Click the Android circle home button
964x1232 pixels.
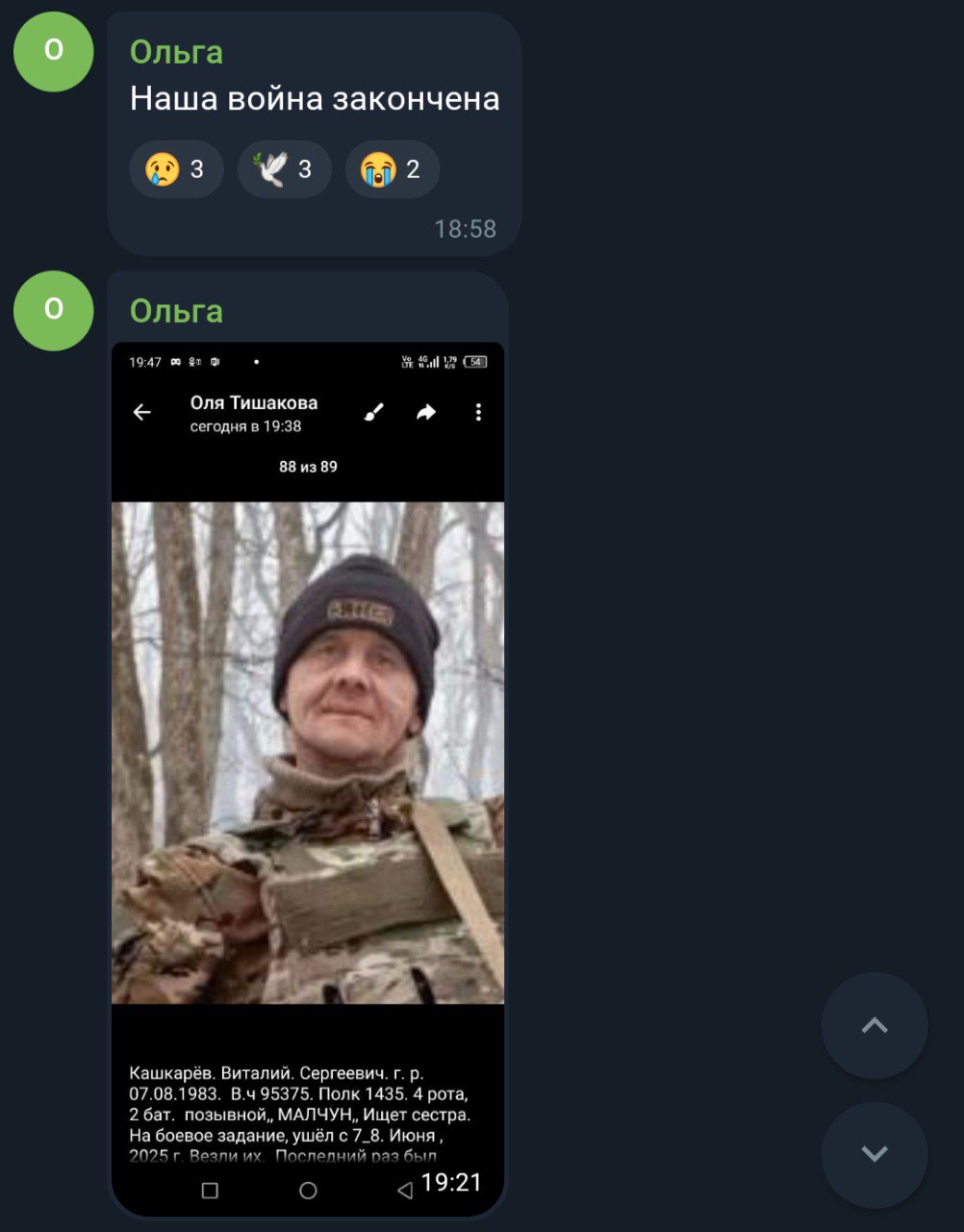308,1191
